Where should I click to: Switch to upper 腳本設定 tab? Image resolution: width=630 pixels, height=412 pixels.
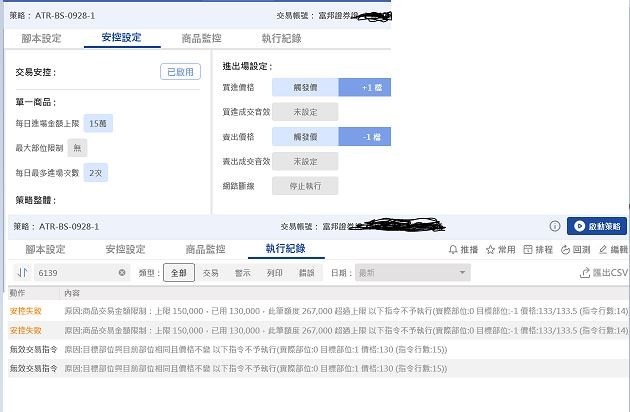coord(41,39)
